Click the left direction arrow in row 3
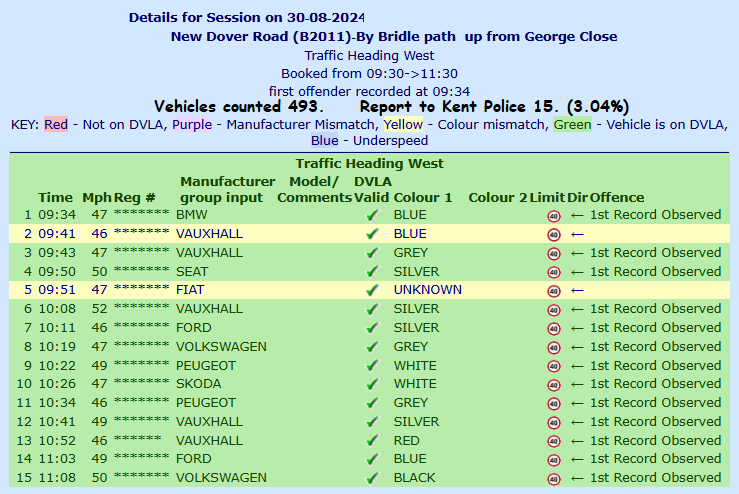 point(577,254)
